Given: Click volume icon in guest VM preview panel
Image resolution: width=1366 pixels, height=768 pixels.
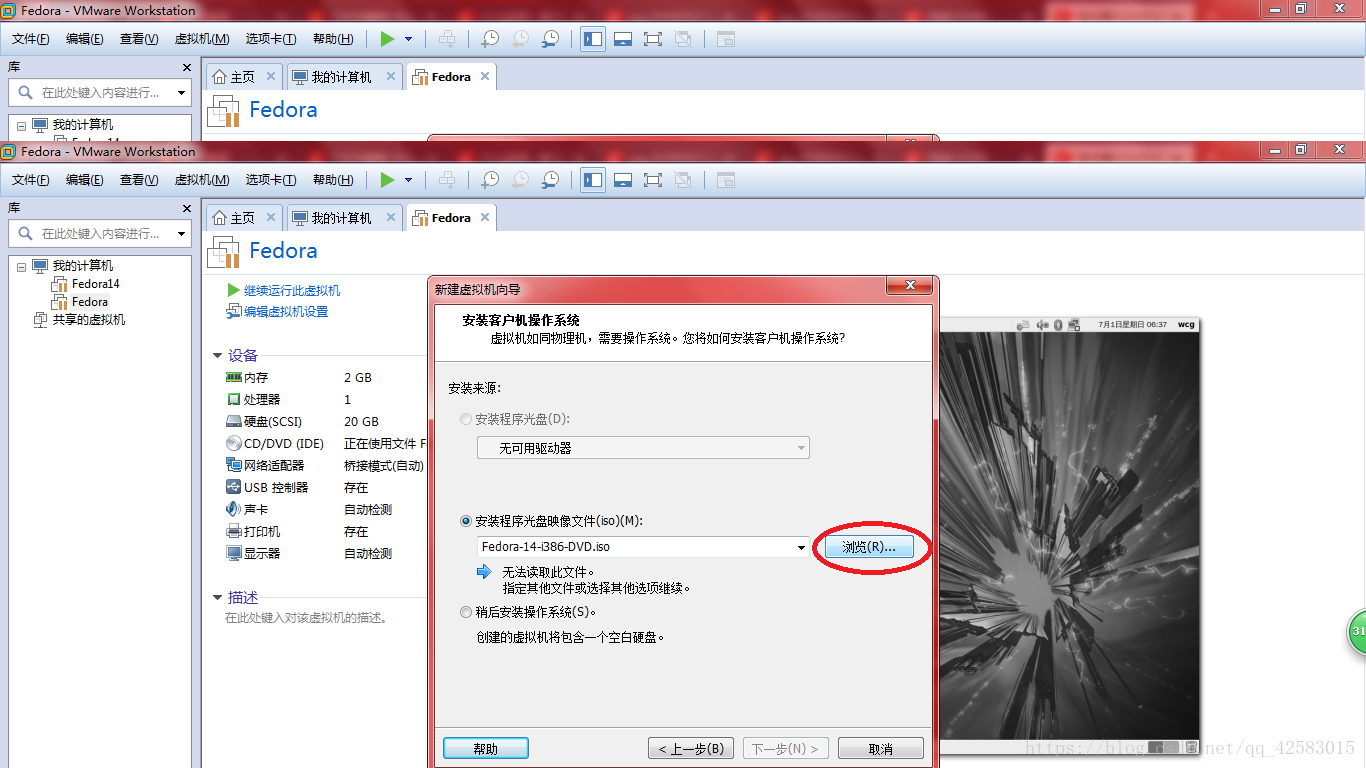Looking at the screenshot, I should [x=1042, y=324].
